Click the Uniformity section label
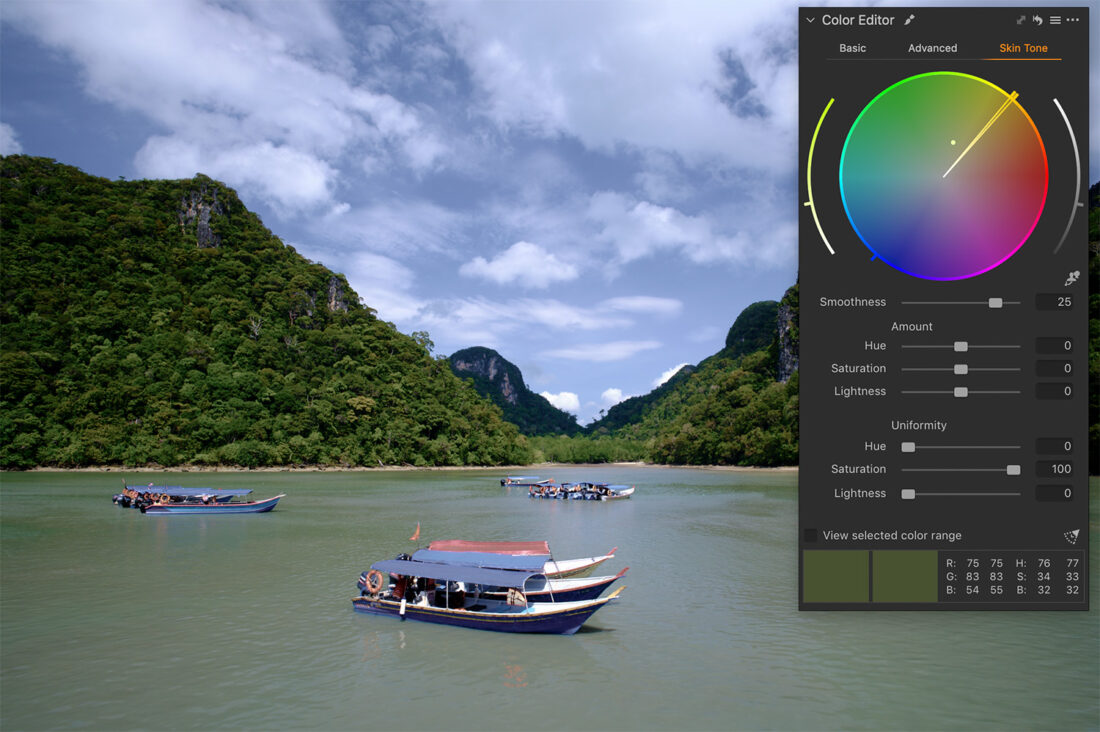This screenshot has width=1100, height=732. [x=918, y=424]
